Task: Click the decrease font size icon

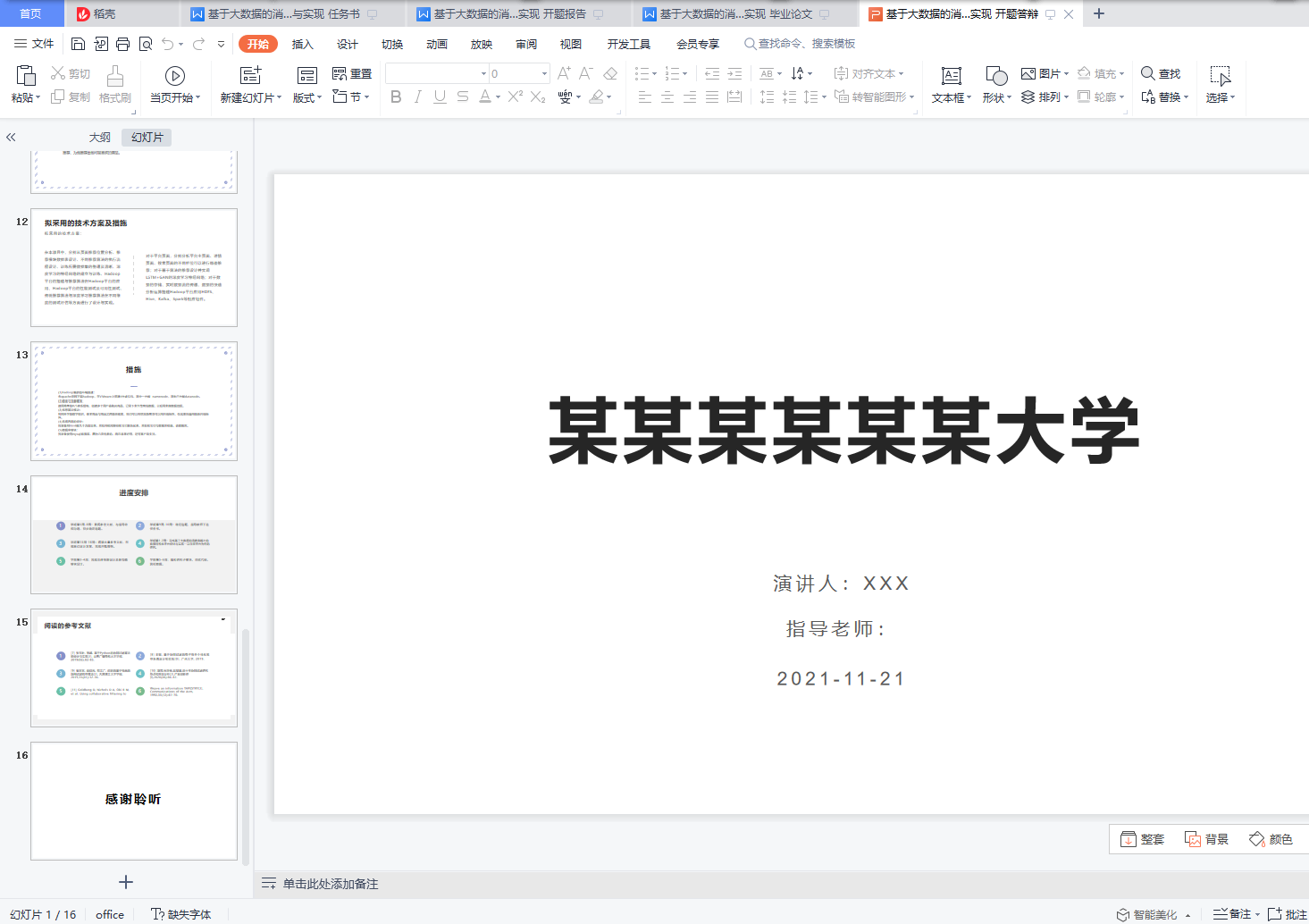Action: tap(586, 73)
